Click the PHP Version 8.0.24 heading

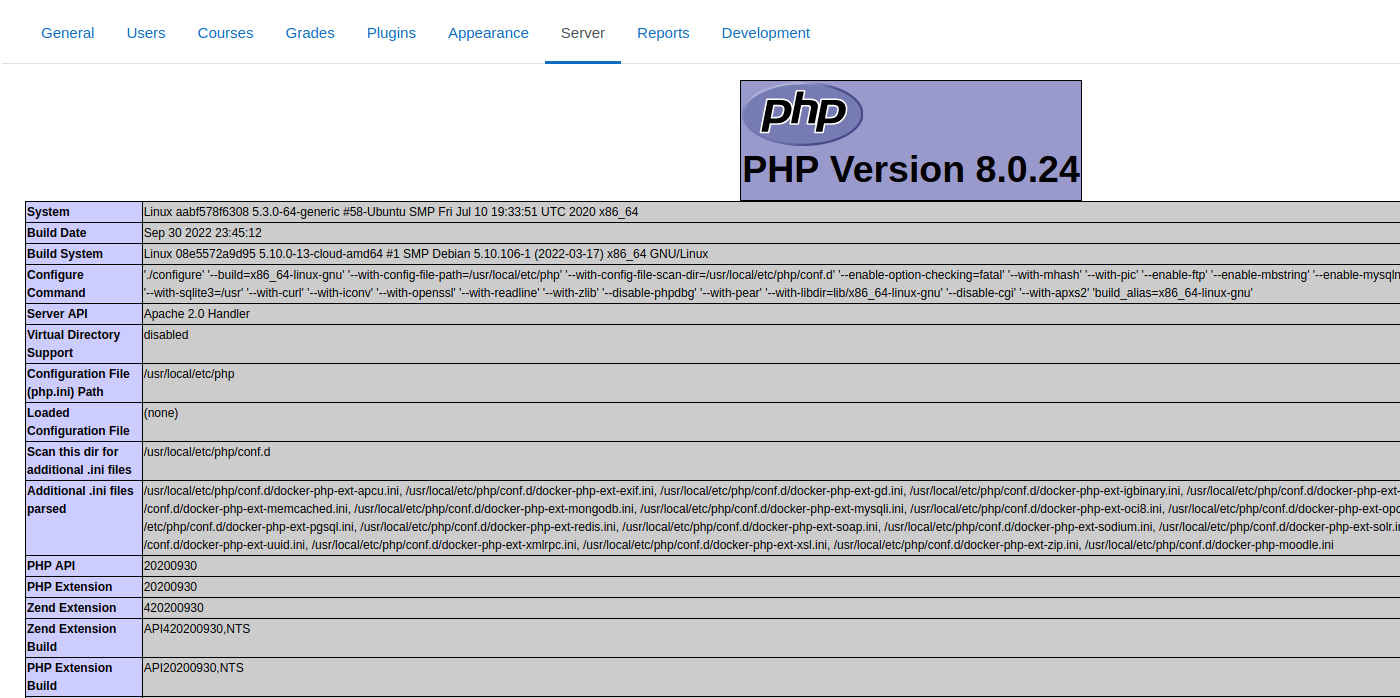pyautogui.click(x=911, y=170)
